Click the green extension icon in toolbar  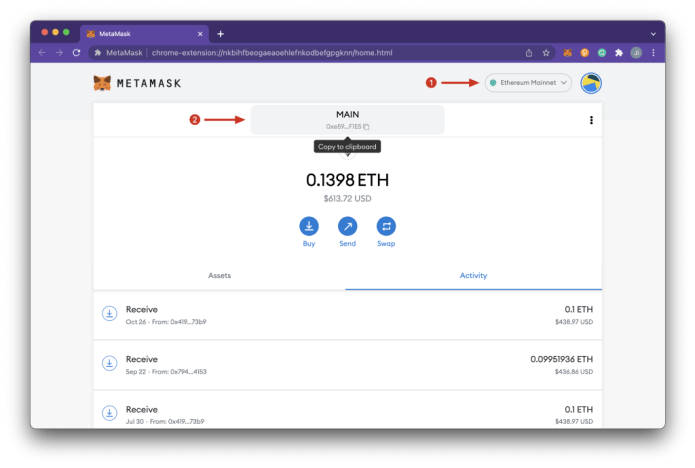click(x=601, y=53)
